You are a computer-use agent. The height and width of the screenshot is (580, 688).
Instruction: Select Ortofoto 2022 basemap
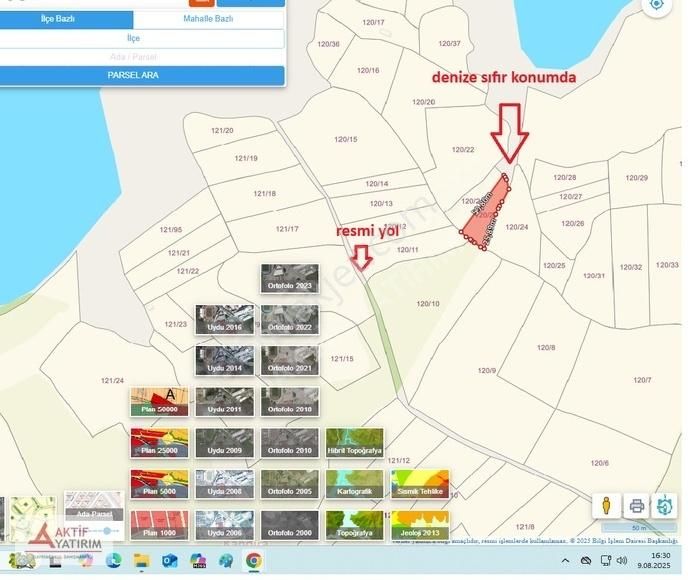click(x=290, y=320)
